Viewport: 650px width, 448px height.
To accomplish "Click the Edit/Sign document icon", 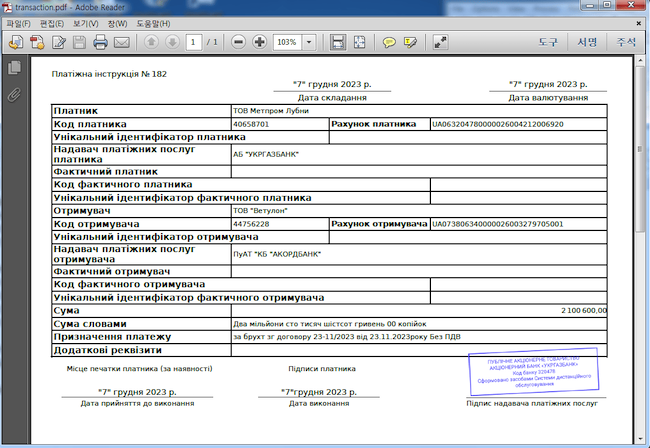I will pos(59,42).
